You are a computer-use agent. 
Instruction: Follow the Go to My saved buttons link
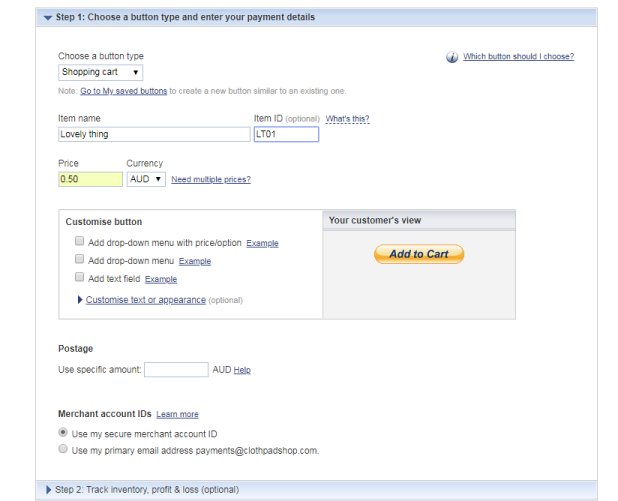tap(123, 91)
